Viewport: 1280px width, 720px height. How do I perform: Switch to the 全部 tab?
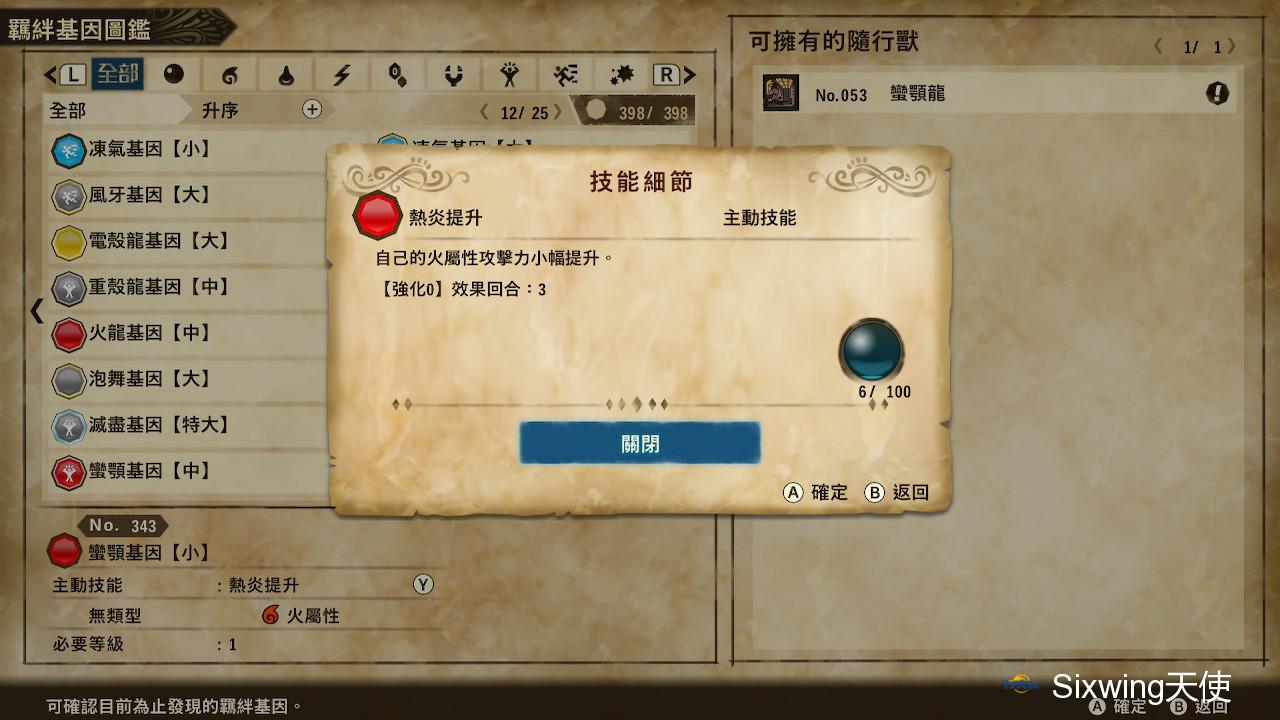(117, 75)
